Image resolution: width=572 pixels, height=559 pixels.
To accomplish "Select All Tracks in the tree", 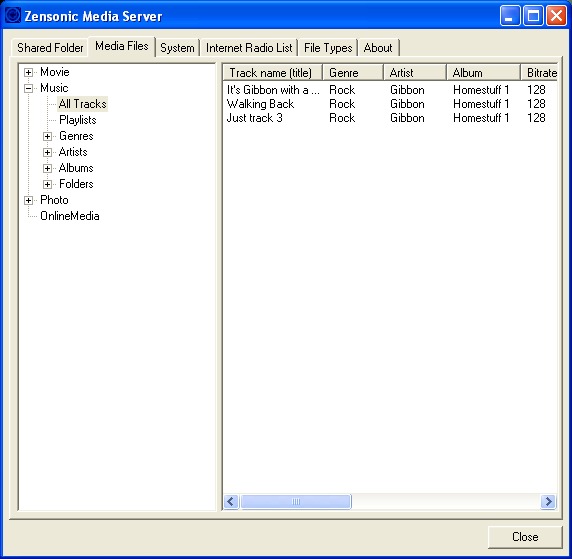I will [x=82, y=104].
